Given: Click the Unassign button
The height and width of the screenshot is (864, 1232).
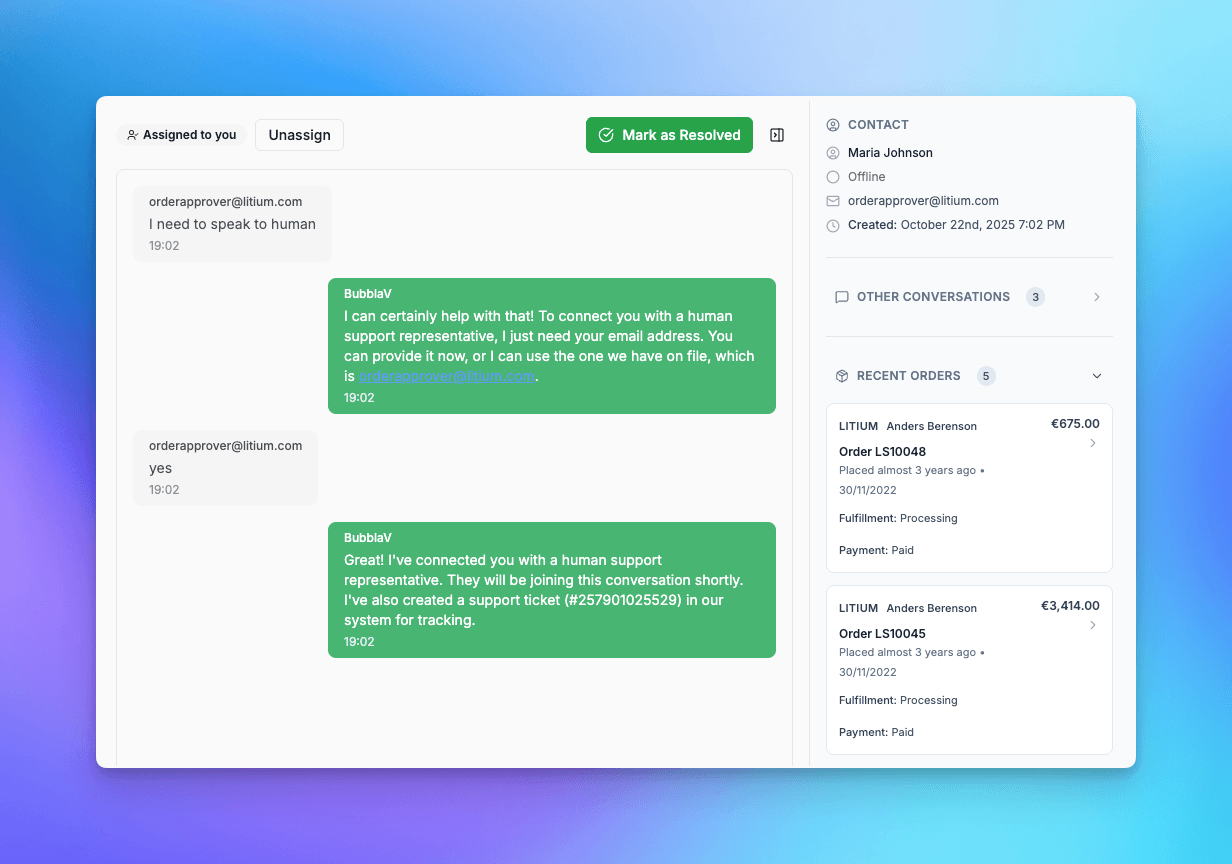Looking at the screenshot, I should [x=299, y=134].
